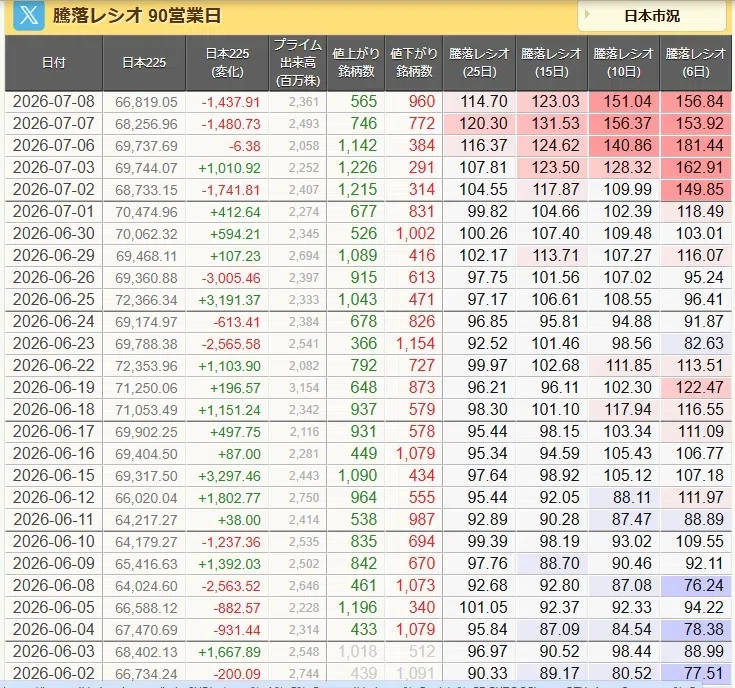The height and width of the screenshot is (688, 735).
Task: Click the 値上がり銘柄数 column header
Action: (356, 63)
